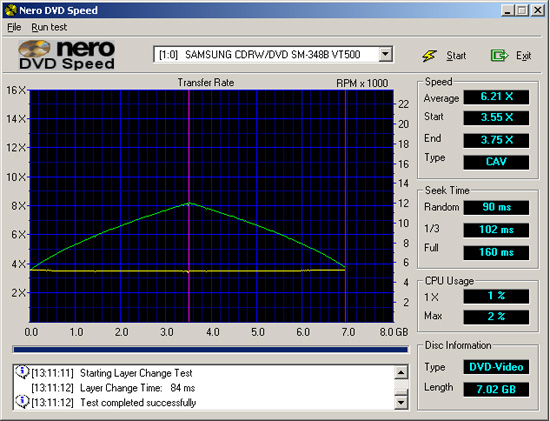Click info icon beside Starting Layer Change Test
Image resolution: width=550 pixels, height=421 pixels.
point(22,372)
